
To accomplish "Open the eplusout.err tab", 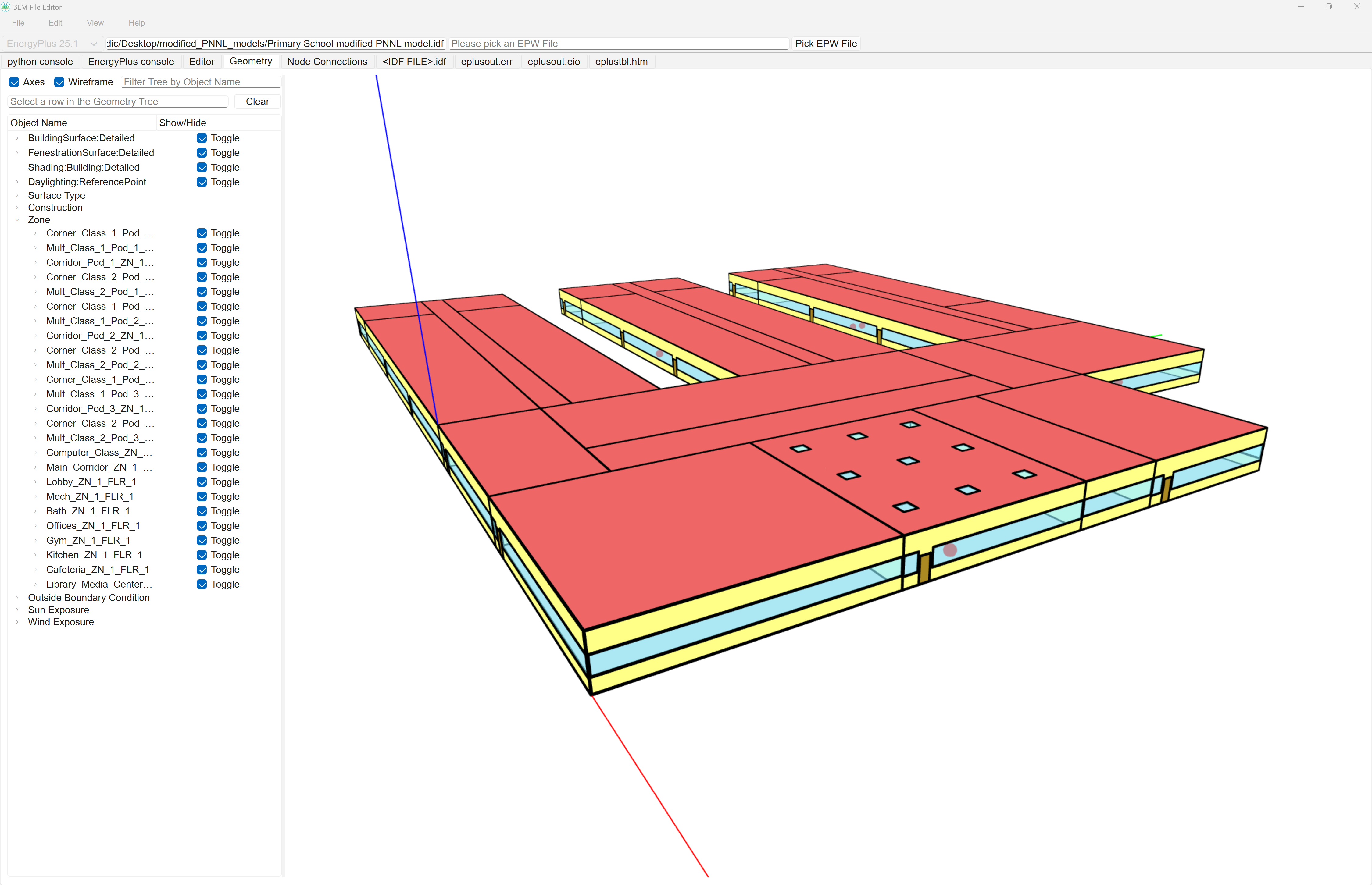I will pos(487,62).
